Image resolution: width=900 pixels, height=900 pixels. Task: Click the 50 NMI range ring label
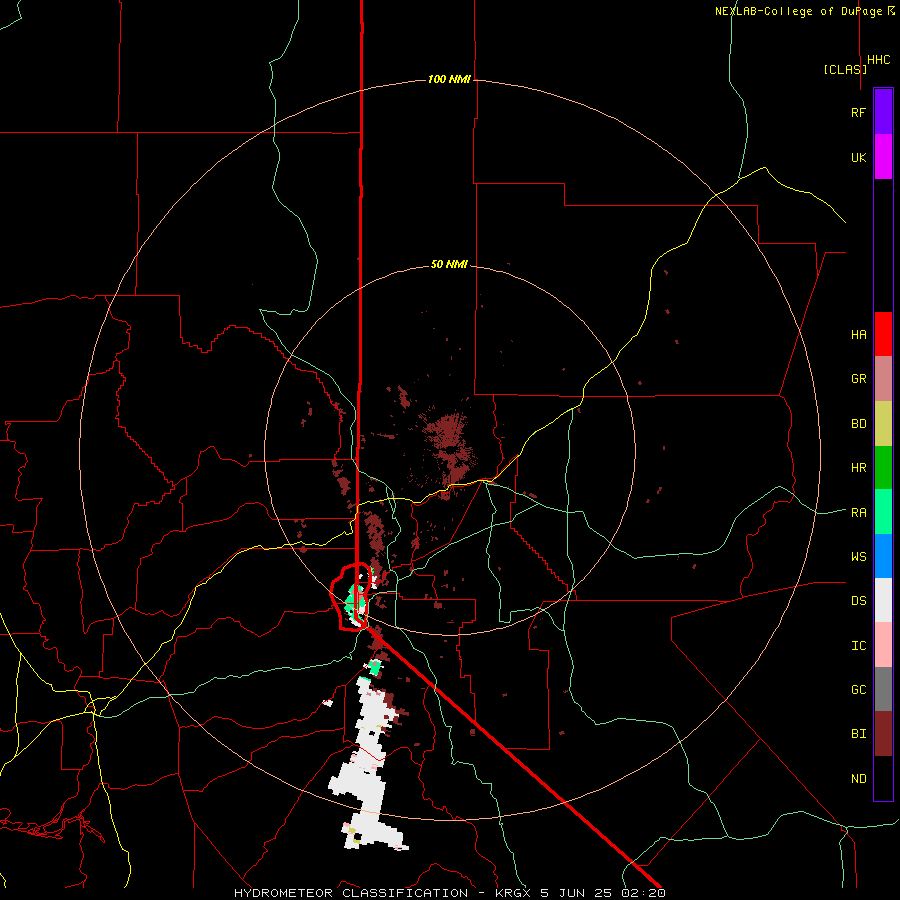click(449, 265)
